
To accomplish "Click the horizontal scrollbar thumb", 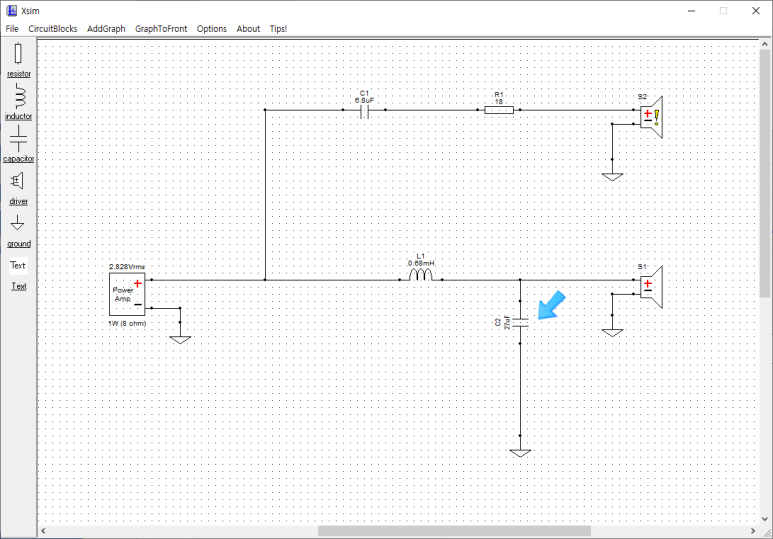I will pyautogui.click(x=454, y=531).
